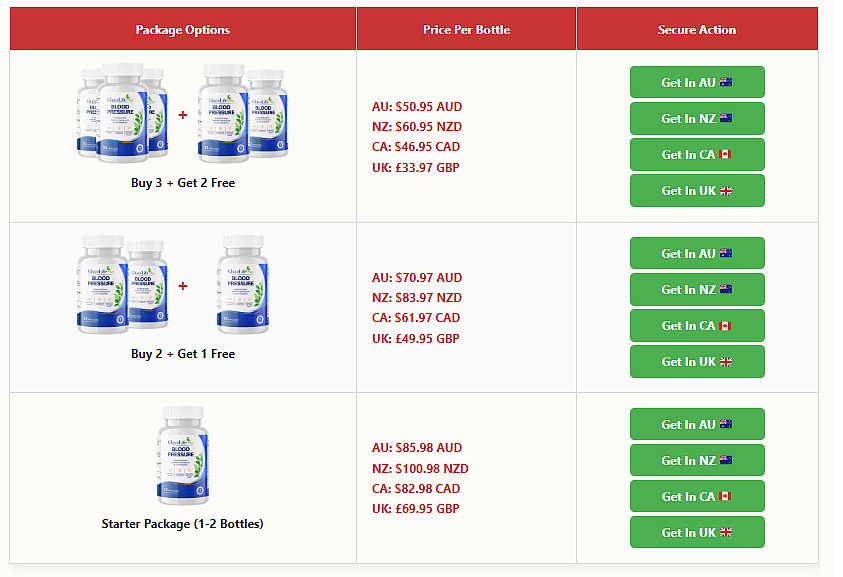Click the five-bottle Buy 3 product image
Screen dimensions: 843x577
point(183,113)
